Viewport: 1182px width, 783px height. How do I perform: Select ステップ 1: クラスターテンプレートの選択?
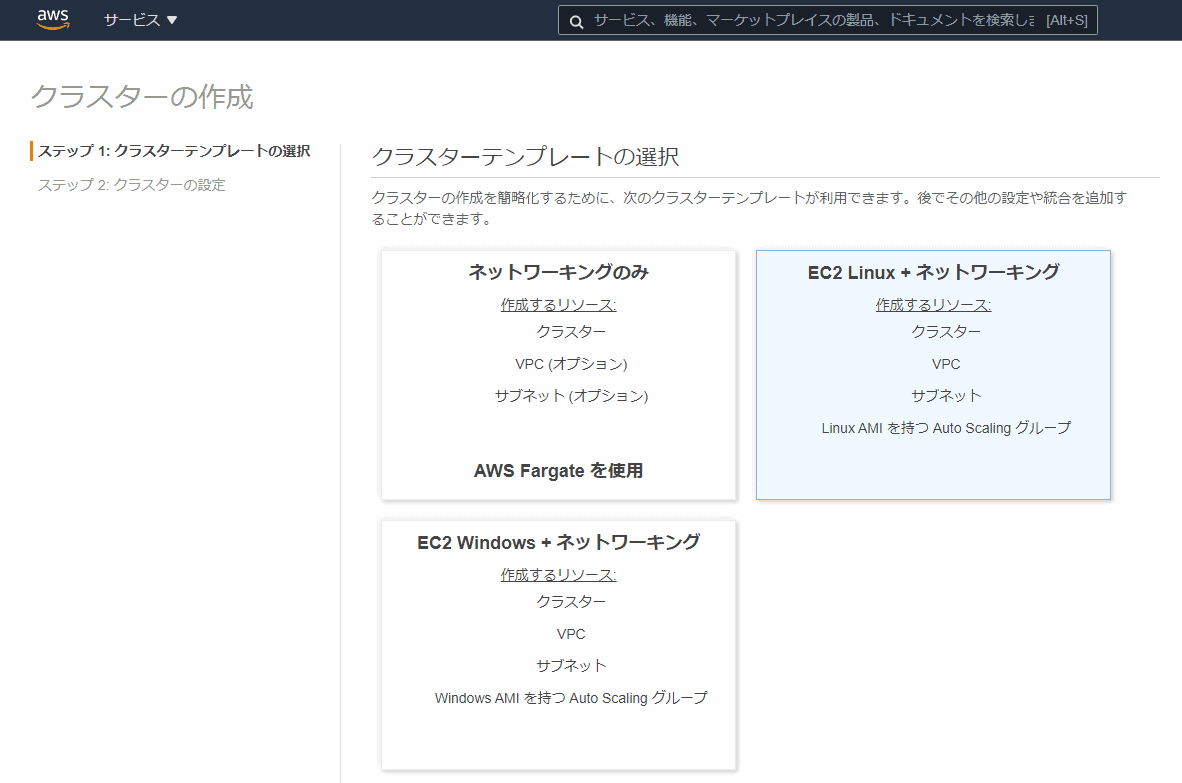point(174,151)
